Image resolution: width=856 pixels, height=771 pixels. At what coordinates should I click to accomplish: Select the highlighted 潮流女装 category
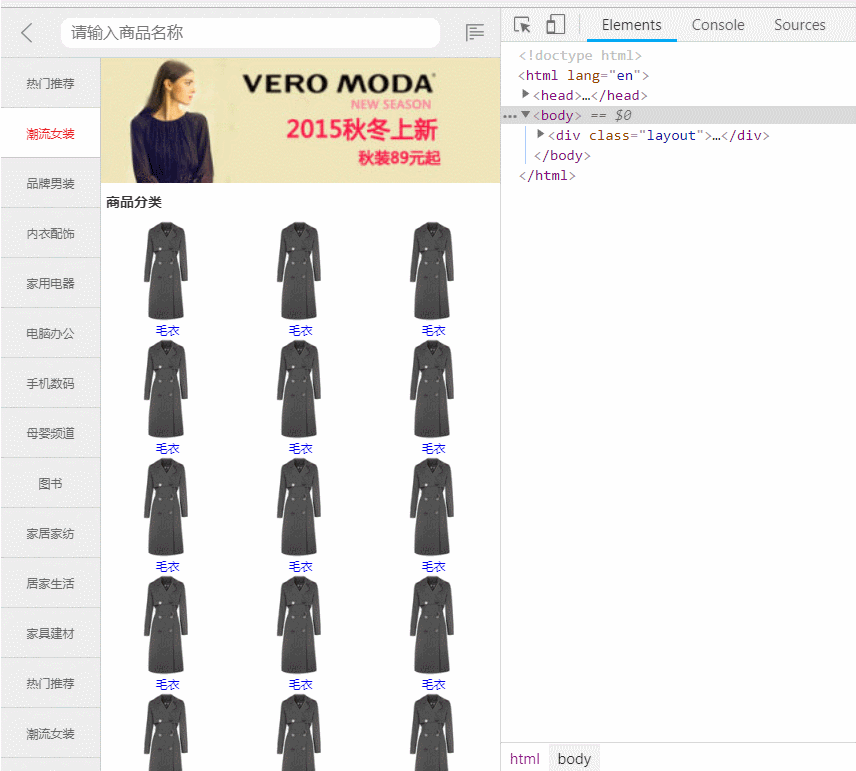click(x=50, y=133)
